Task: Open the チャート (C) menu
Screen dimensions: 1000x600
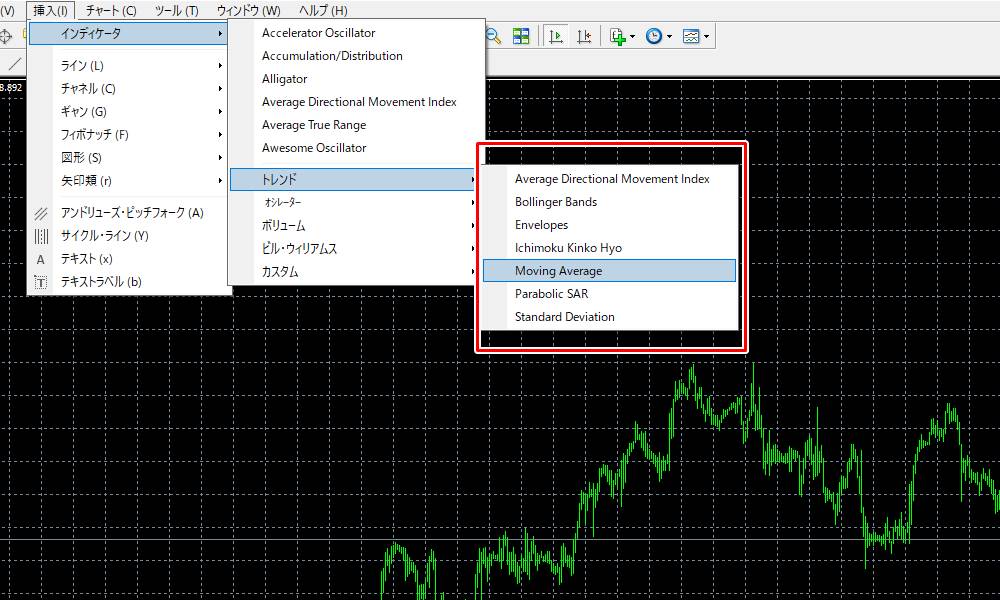Action: pos(111,10)
